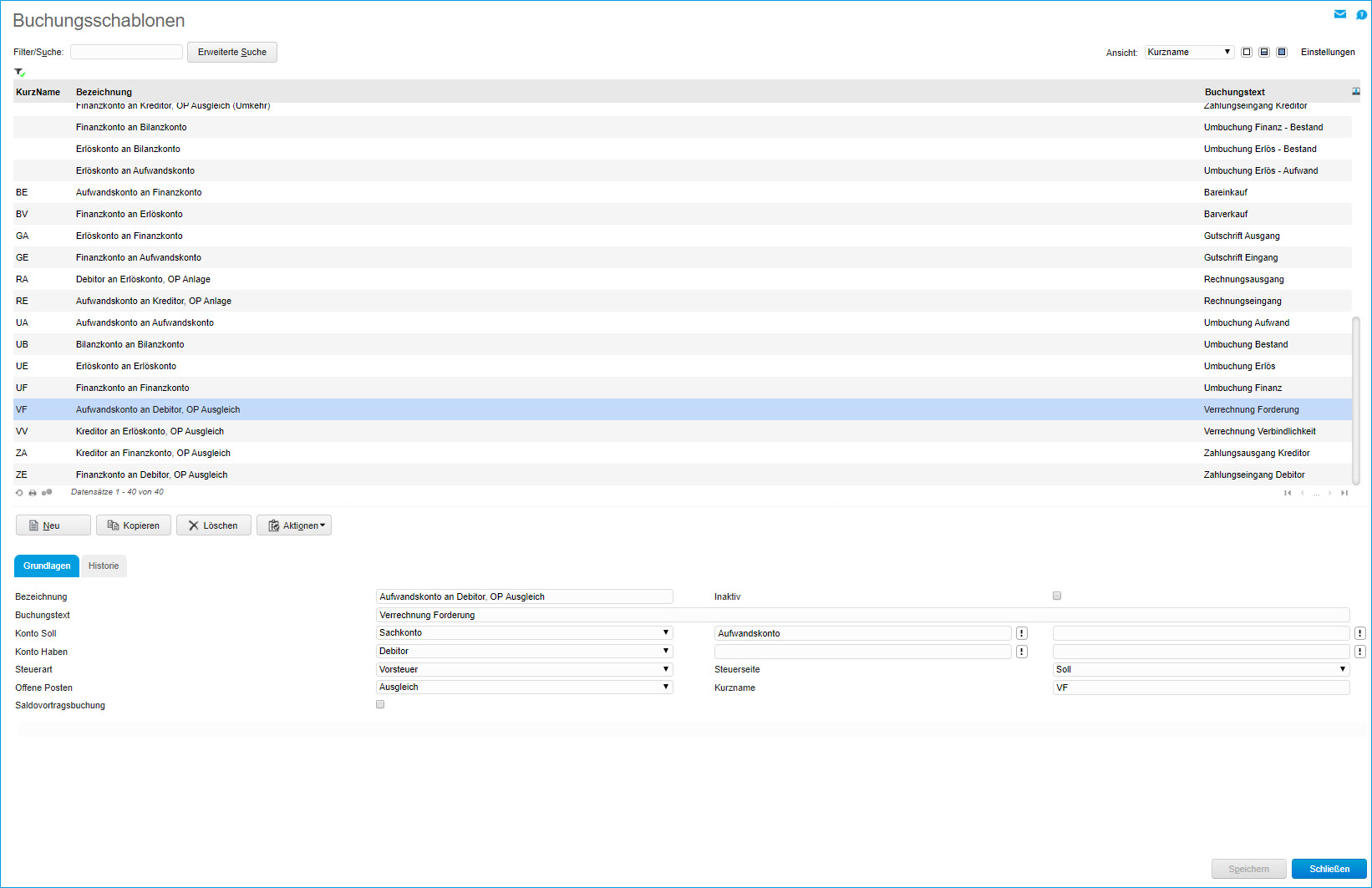Expand the Steuerart Vorsteuer dropdown
Screen dimensions: 1372x888
(x=524, y=669)
